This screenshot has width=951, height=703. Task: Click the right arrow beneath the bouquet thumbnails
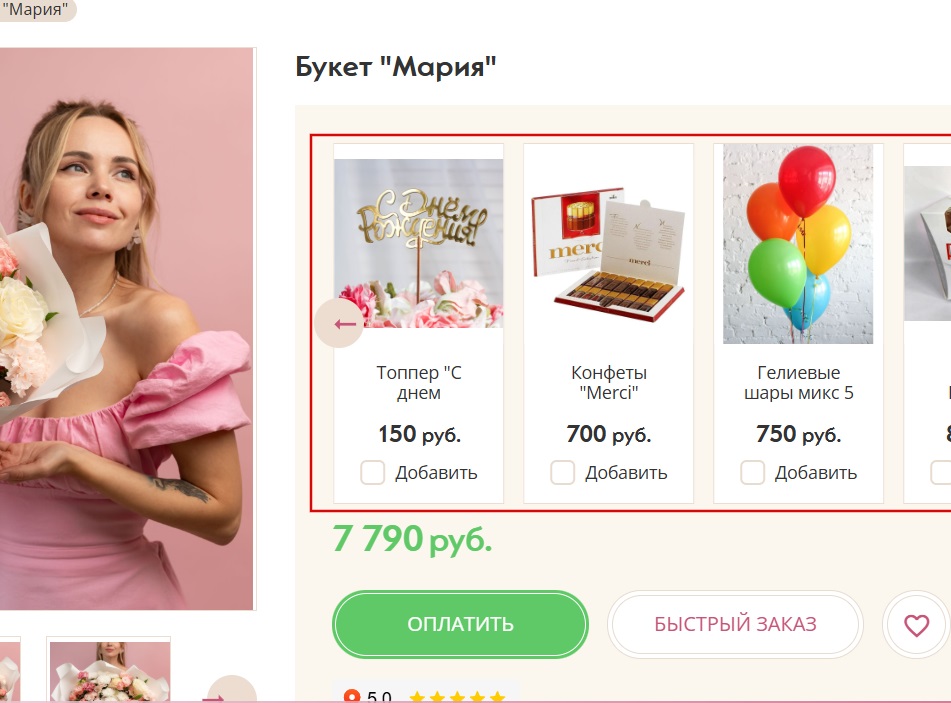click(x=232, y=690)
